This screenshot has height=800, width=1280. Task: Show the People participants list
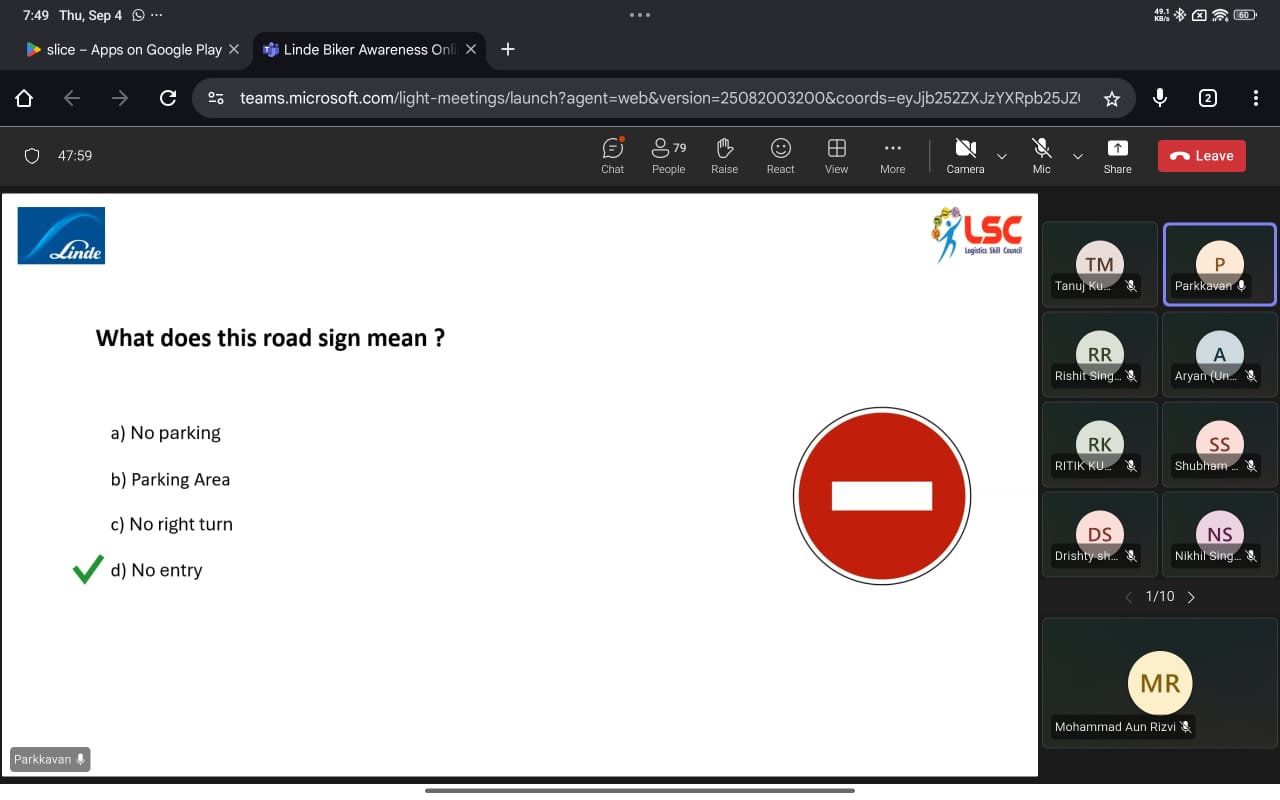[668, 156]
